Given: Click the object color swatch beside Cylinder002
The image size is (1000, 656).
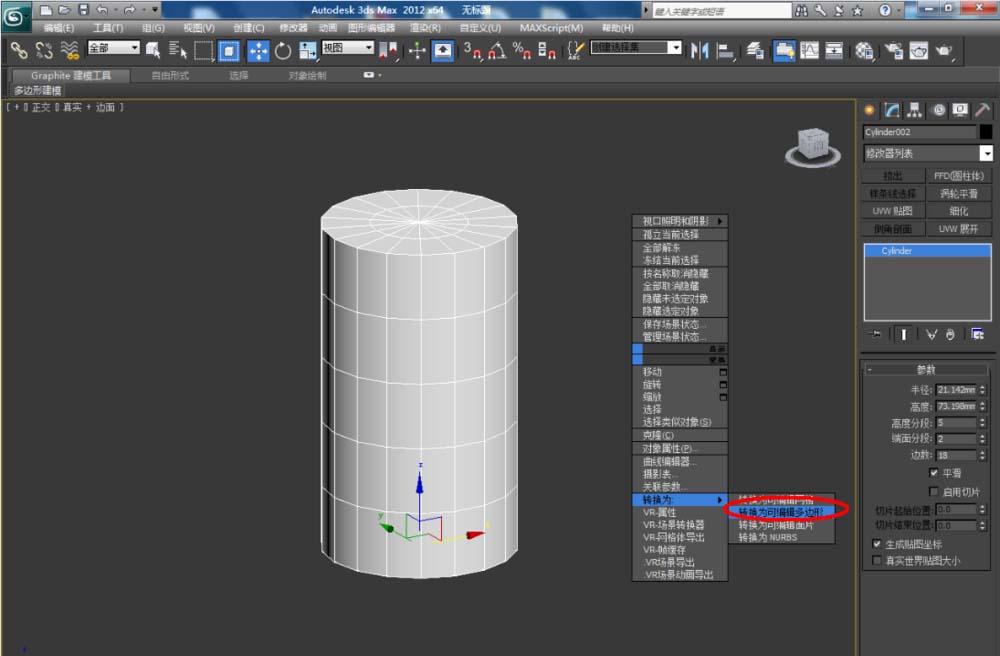Looking at the screenshot, I should pyautogui.click(x=986, y=132).
